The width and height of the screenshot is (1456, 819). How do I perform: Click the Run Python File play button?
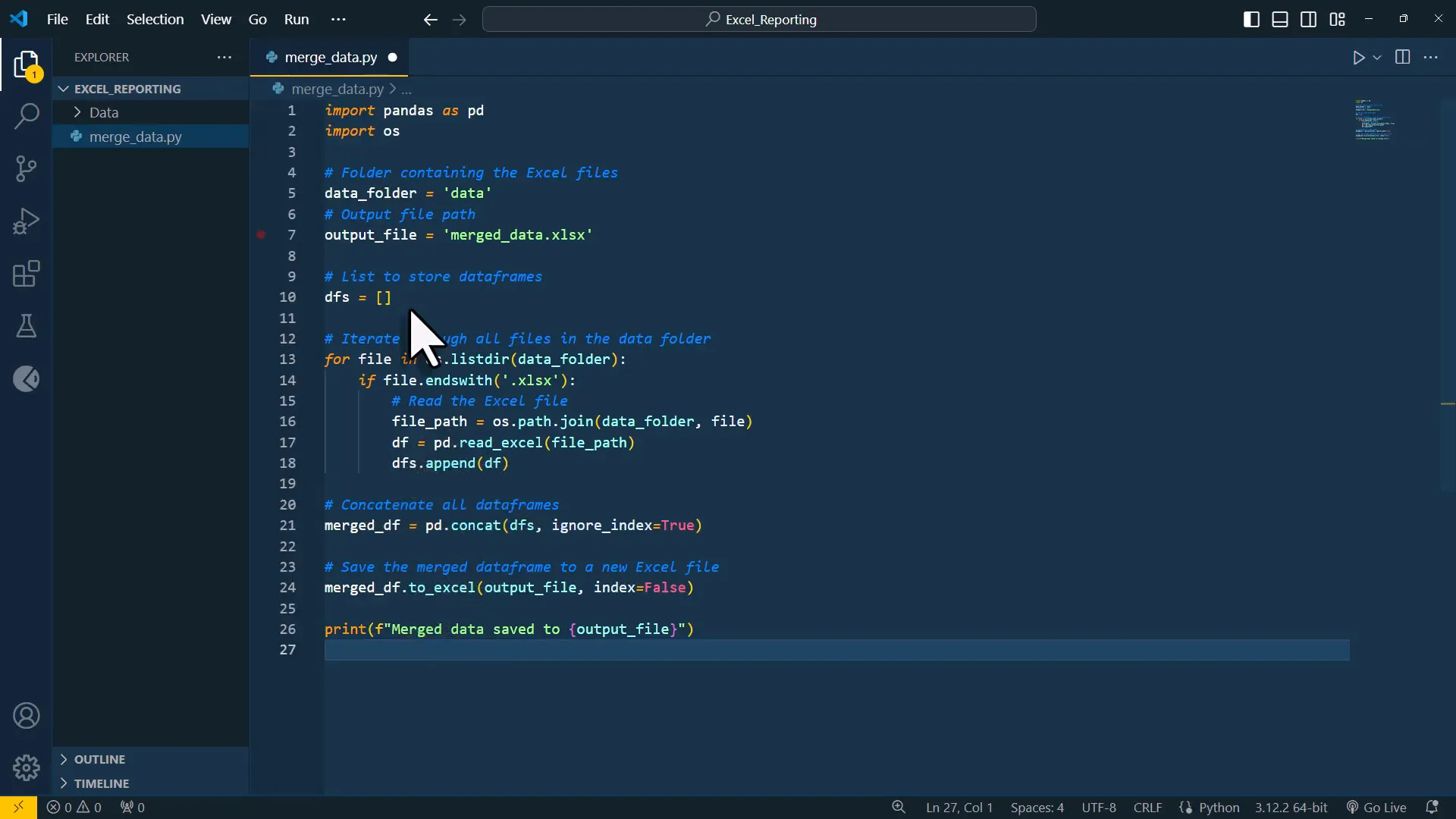(x=1358, y=58)
